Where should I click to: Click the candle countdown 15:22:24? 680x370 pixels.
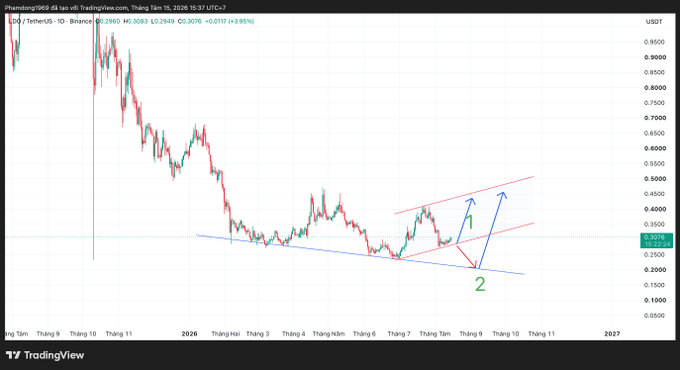[657, 244]
